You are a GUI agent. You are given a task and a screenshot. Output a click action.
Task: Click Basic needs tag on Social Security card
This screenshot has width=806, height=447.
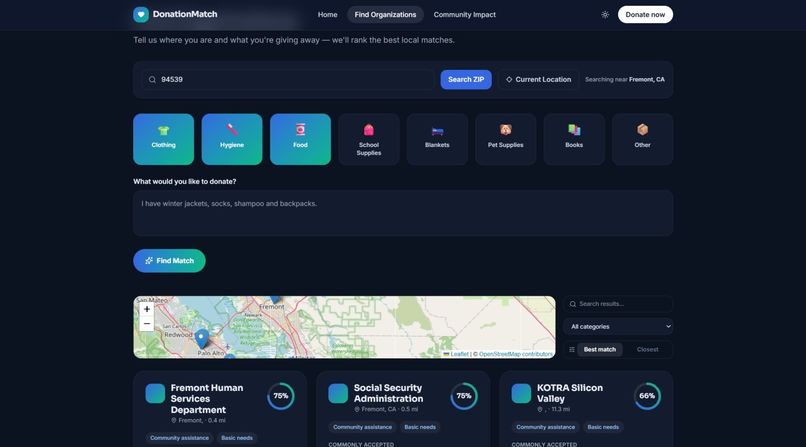point(420,427)
